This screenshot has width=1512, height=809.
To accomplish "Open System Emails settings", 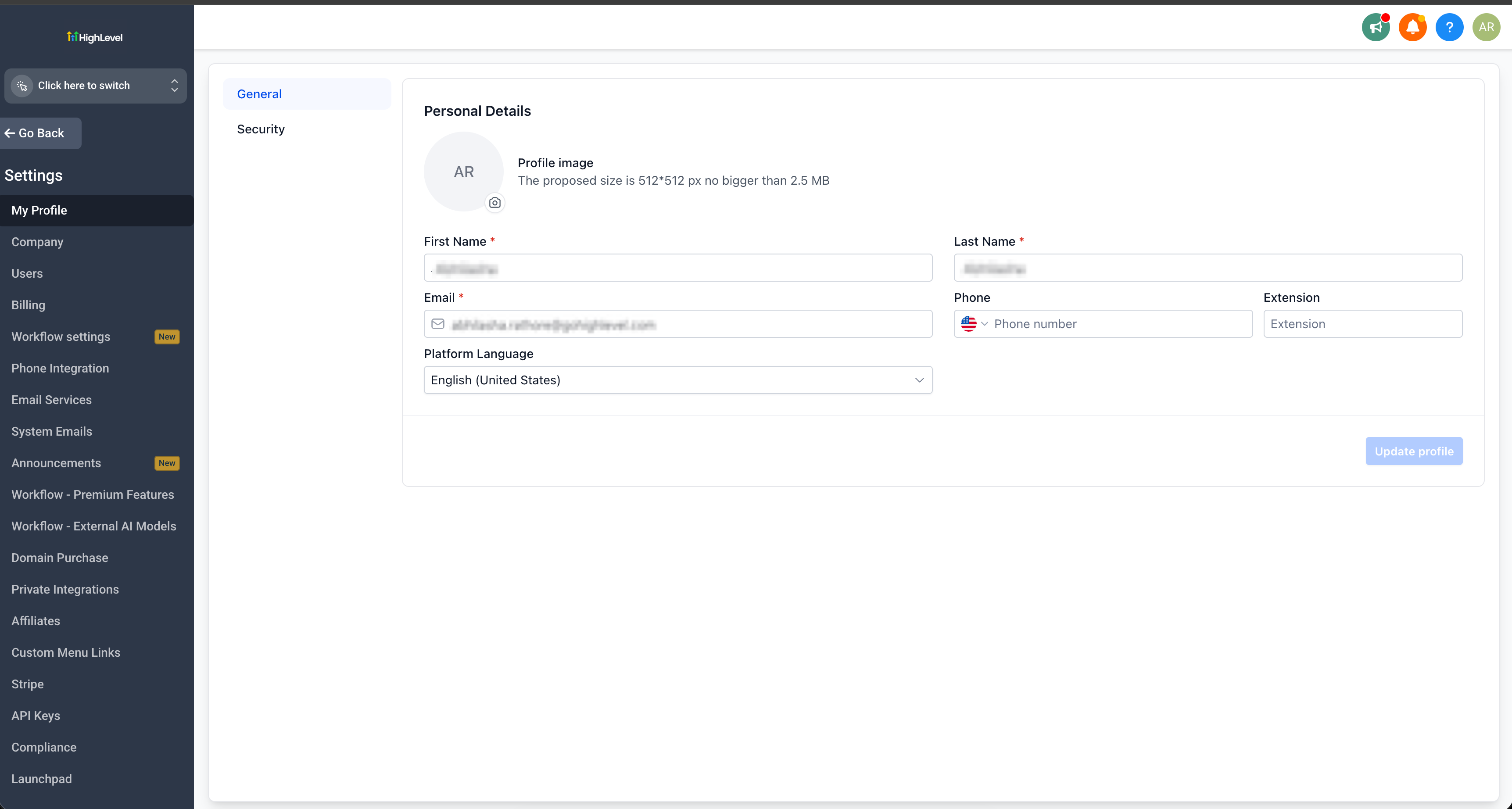I will tap(97, 432).
